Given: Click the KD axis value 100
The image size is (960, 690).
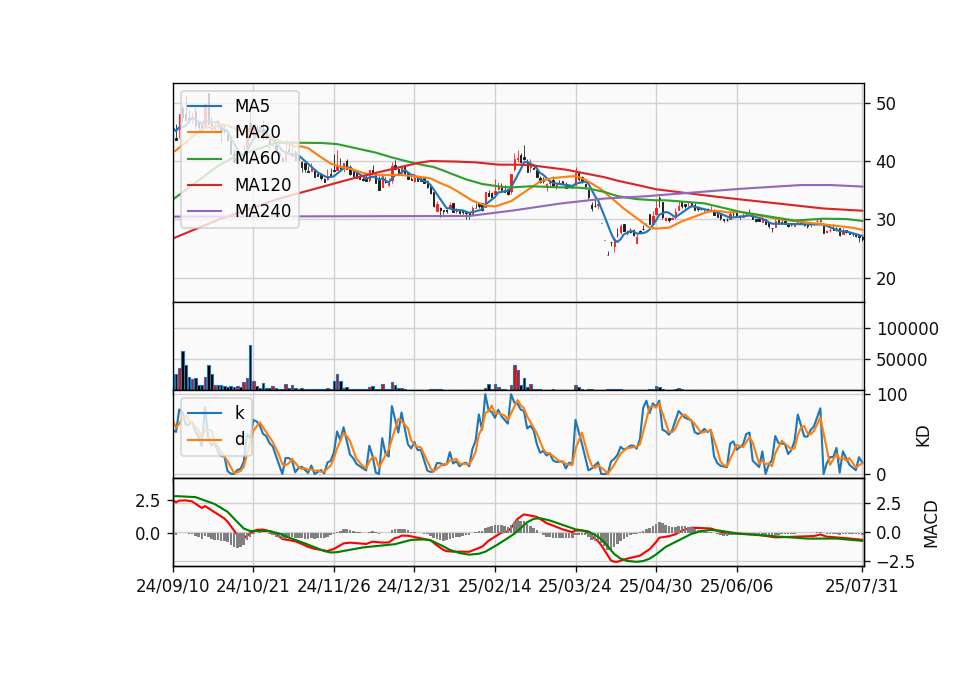Looking at the screenshot, I should click(x=892, y=395).
